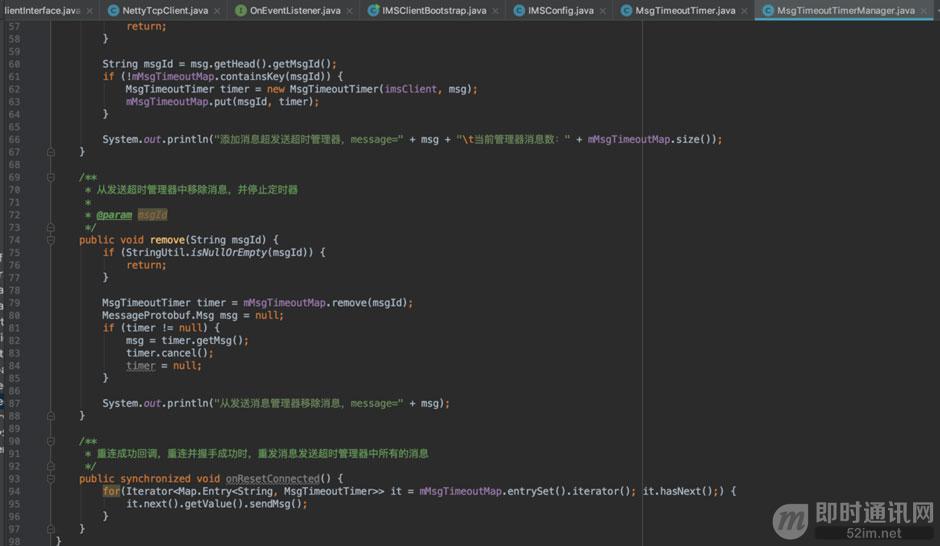Open the OnEventListener.java tab
940x546 pixels.
[x=295, y=10]
